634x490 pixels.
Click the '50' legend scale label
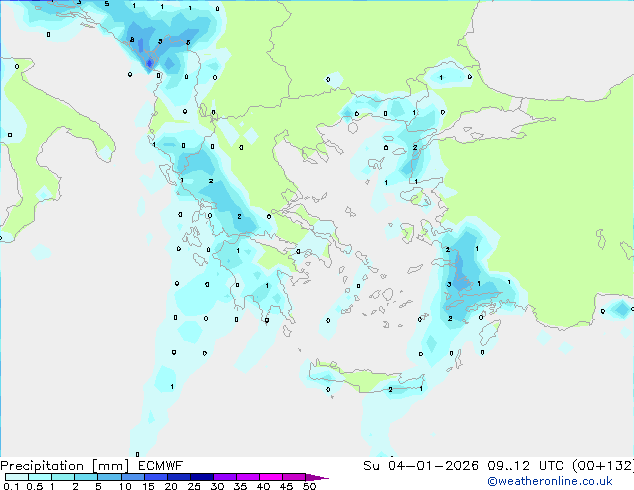point(309,486)
